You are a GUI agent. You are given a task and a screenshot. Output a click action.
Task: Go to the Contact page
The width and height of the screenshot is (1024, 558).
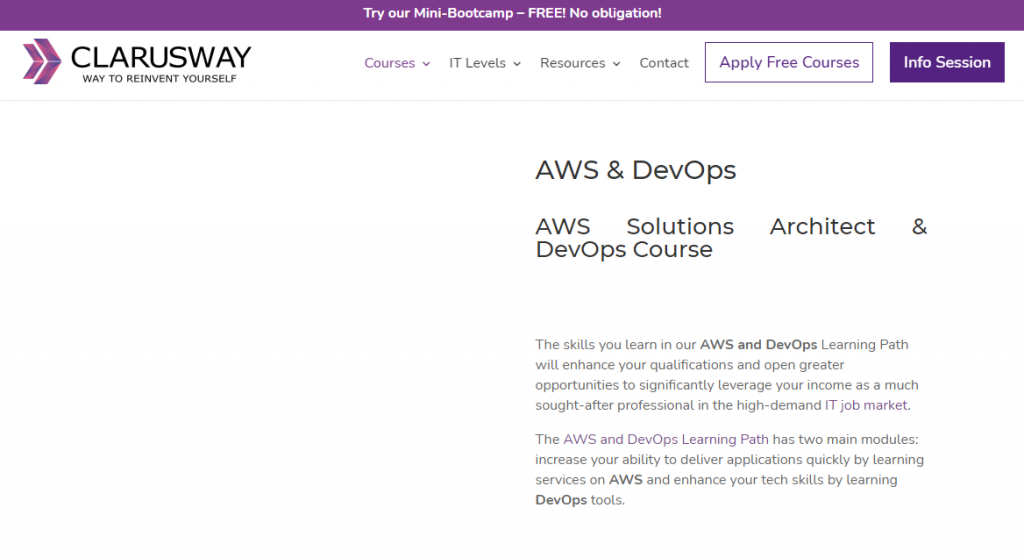pos(664,63)
